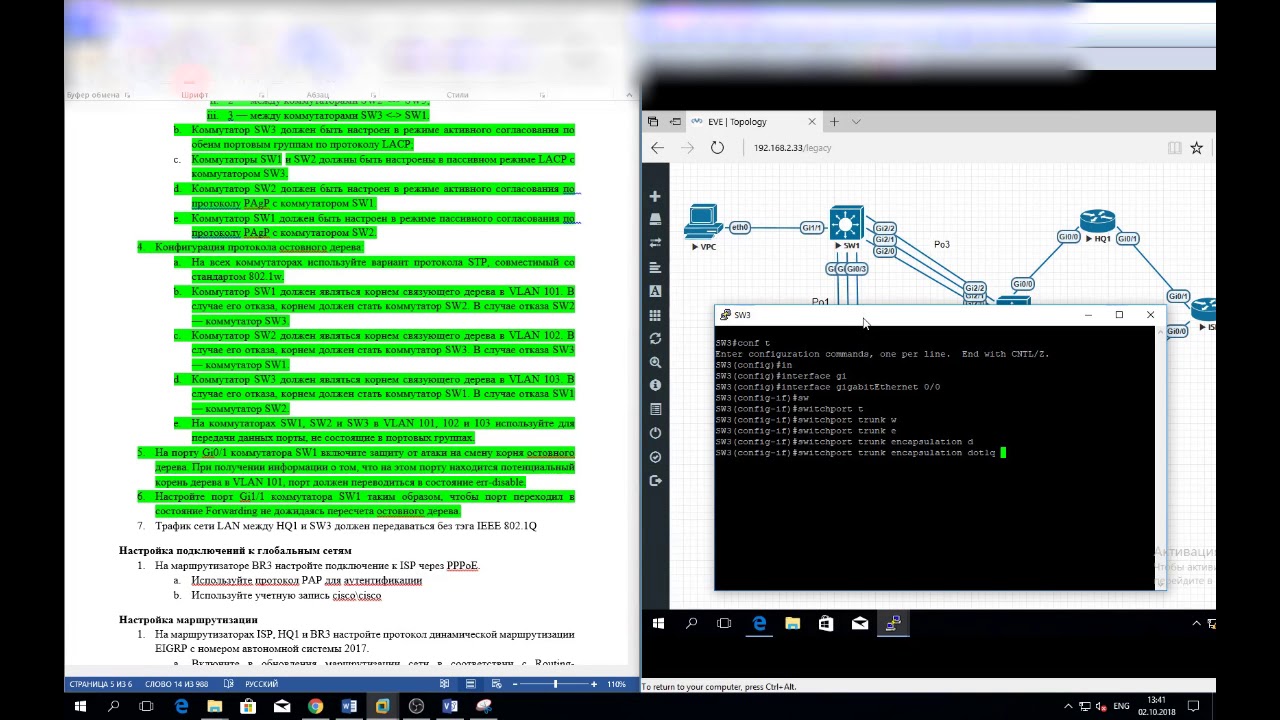Click the 'eth0' port label near VPC
The height and width of the screenshot is (720, 1280).
pyautogui.click(x=740, y=228)
